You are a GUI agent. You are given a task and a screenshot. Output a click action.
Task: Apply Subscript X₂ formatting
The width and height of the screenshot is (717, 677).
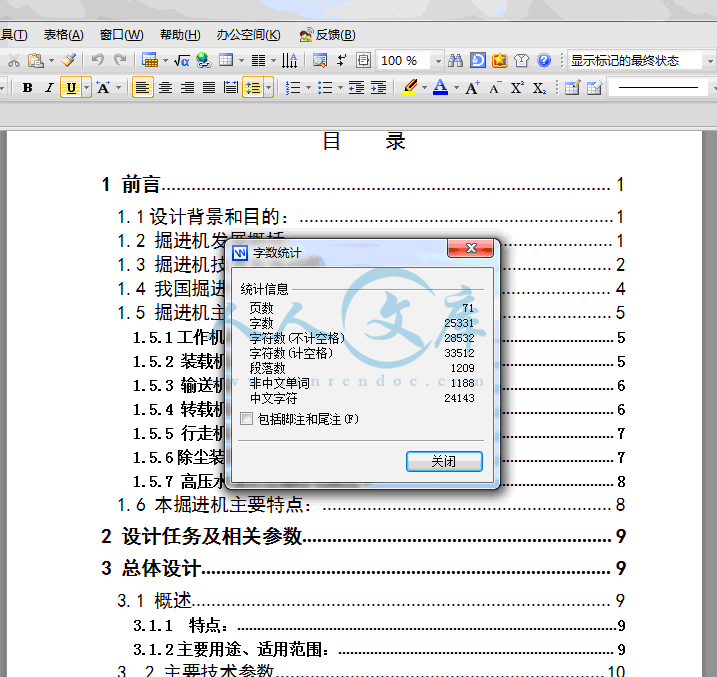coord(539,87)
